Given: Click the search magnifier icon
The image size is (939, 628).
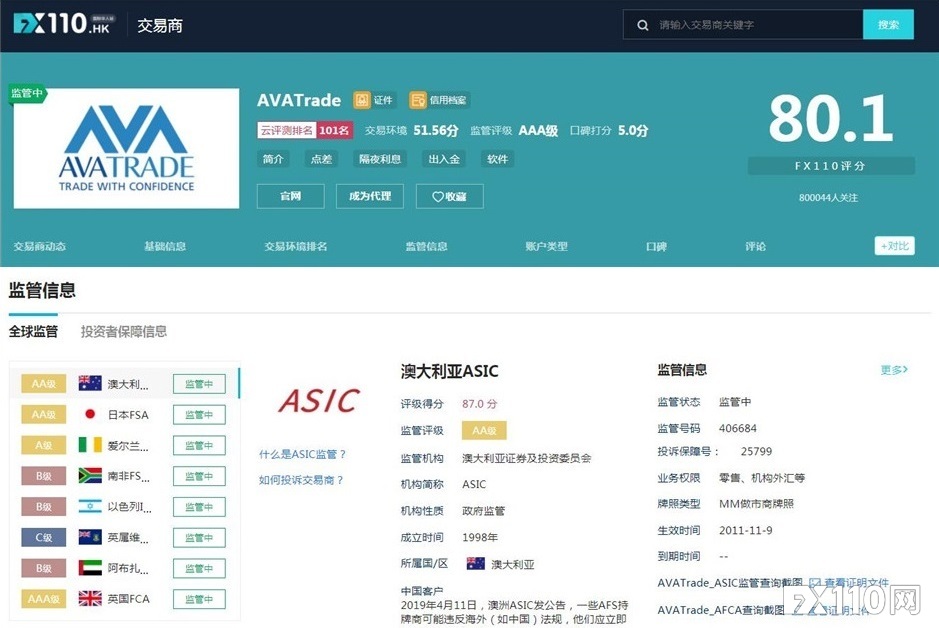Looking at the screenshot, I should pos(643,25).
